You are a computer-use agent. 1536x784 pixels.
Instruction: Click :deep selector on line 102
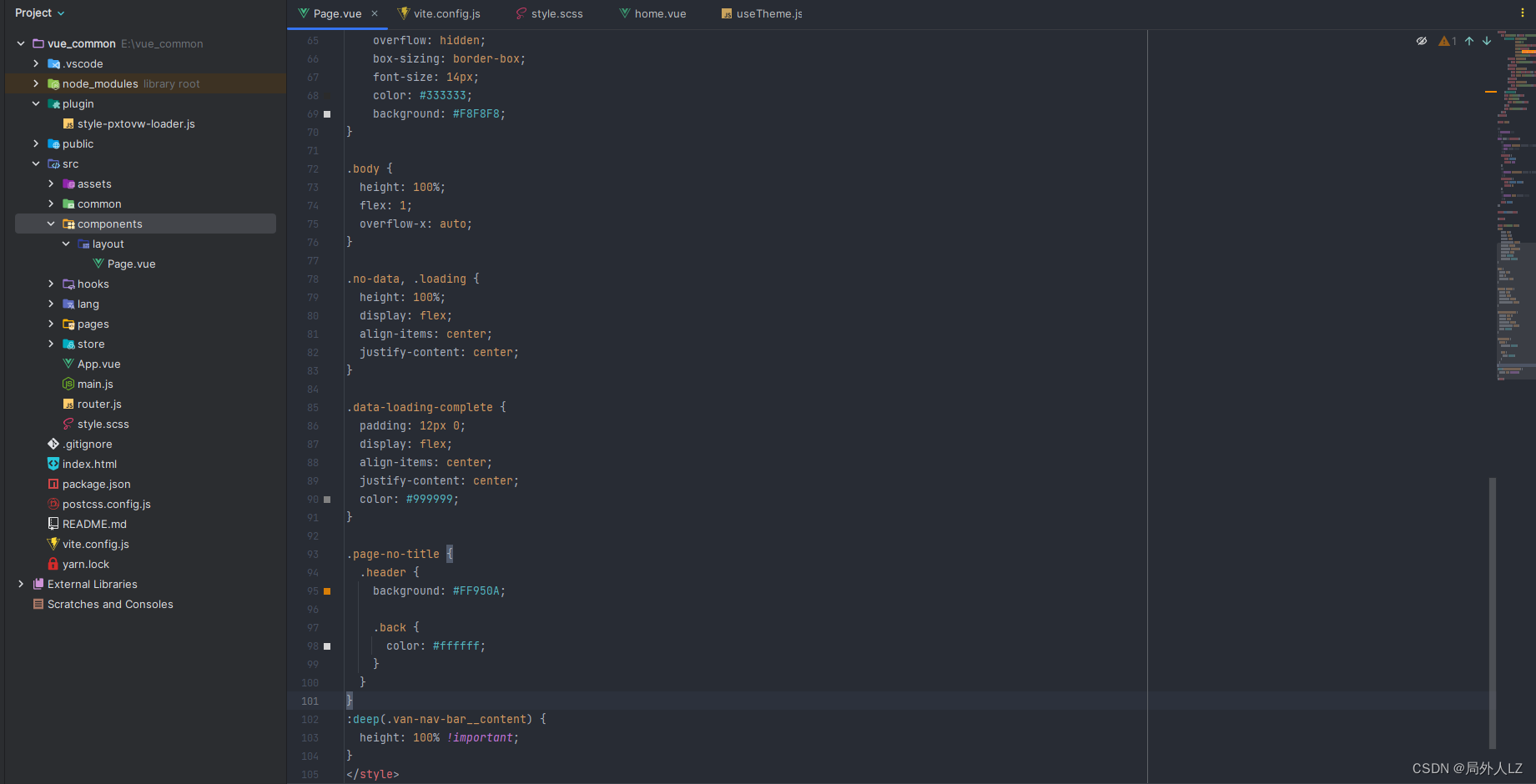pyautogui.click(x=363, y=719)
